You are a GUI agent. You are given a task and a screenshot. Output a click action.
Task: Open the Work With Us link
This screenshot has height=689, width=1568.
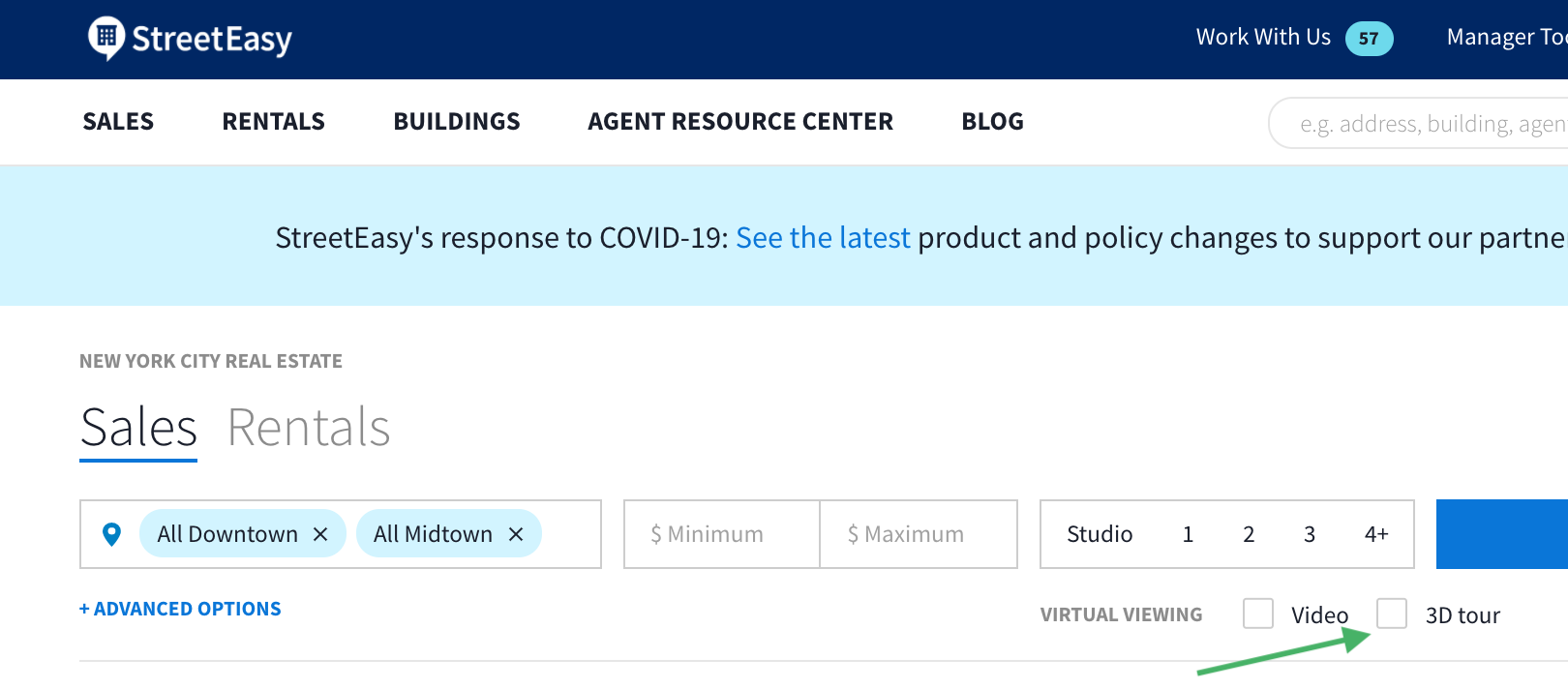pos(1263,38)
